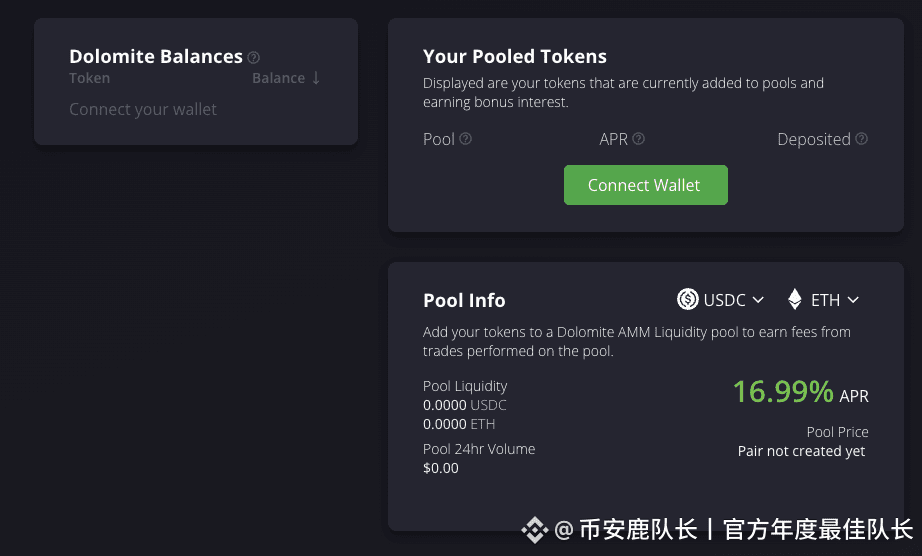Select the Token column header
This screenshot has width=922, height=556.
(x=89, y=78)
